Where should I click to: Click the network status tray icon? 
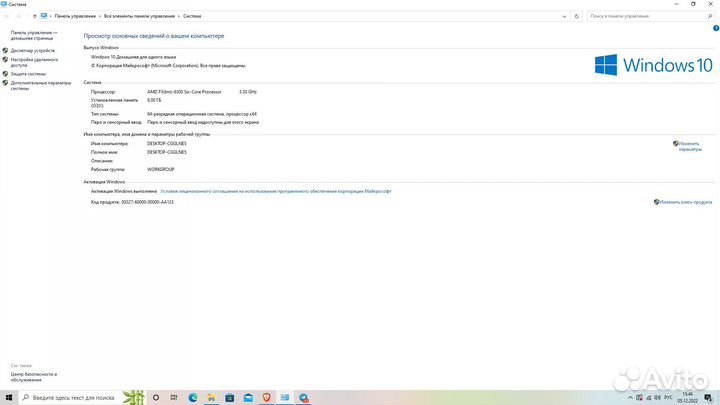tap(648, 398)
